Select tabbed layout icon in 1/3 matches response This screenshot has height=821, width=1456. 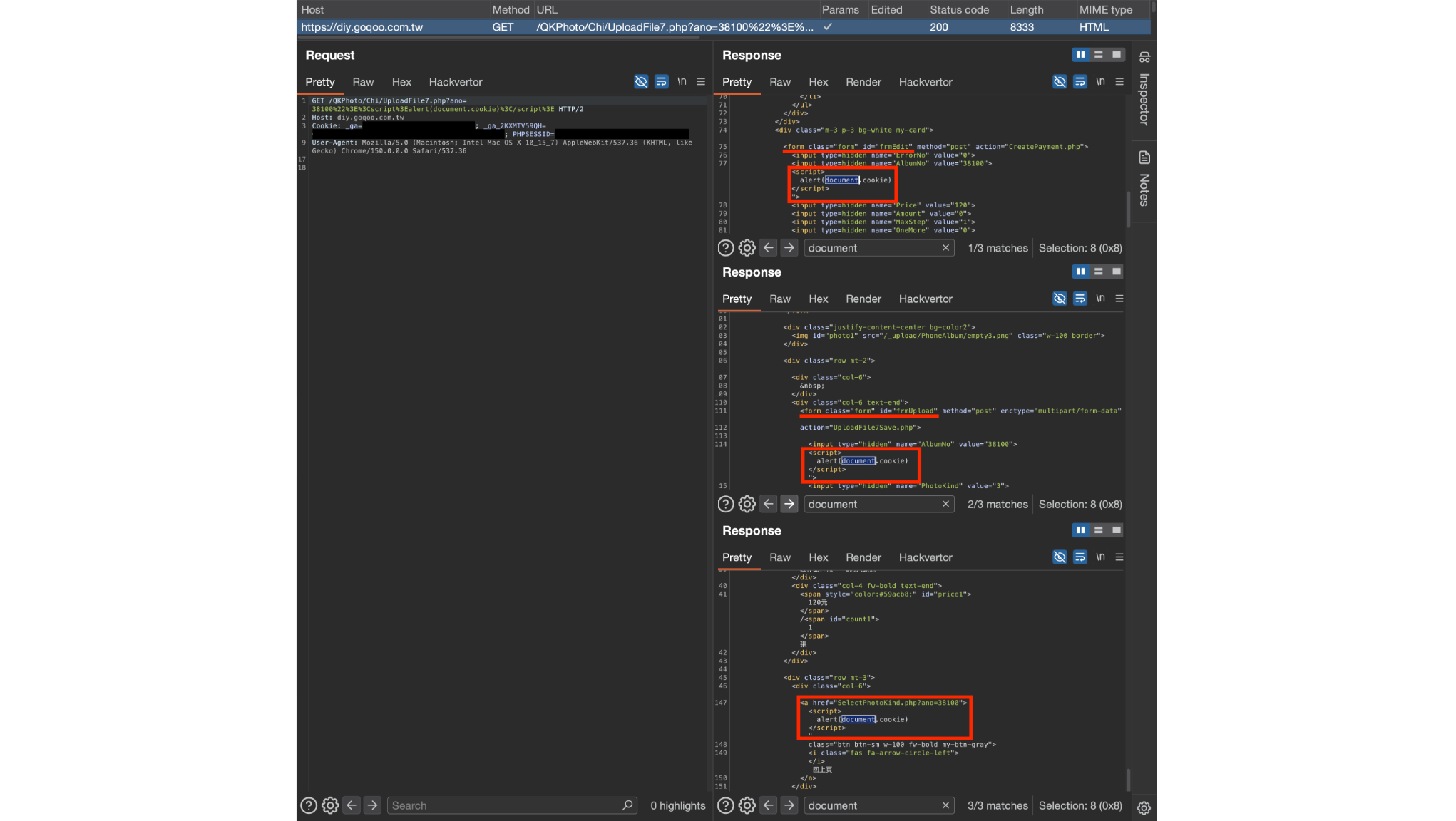point(1117,55)
